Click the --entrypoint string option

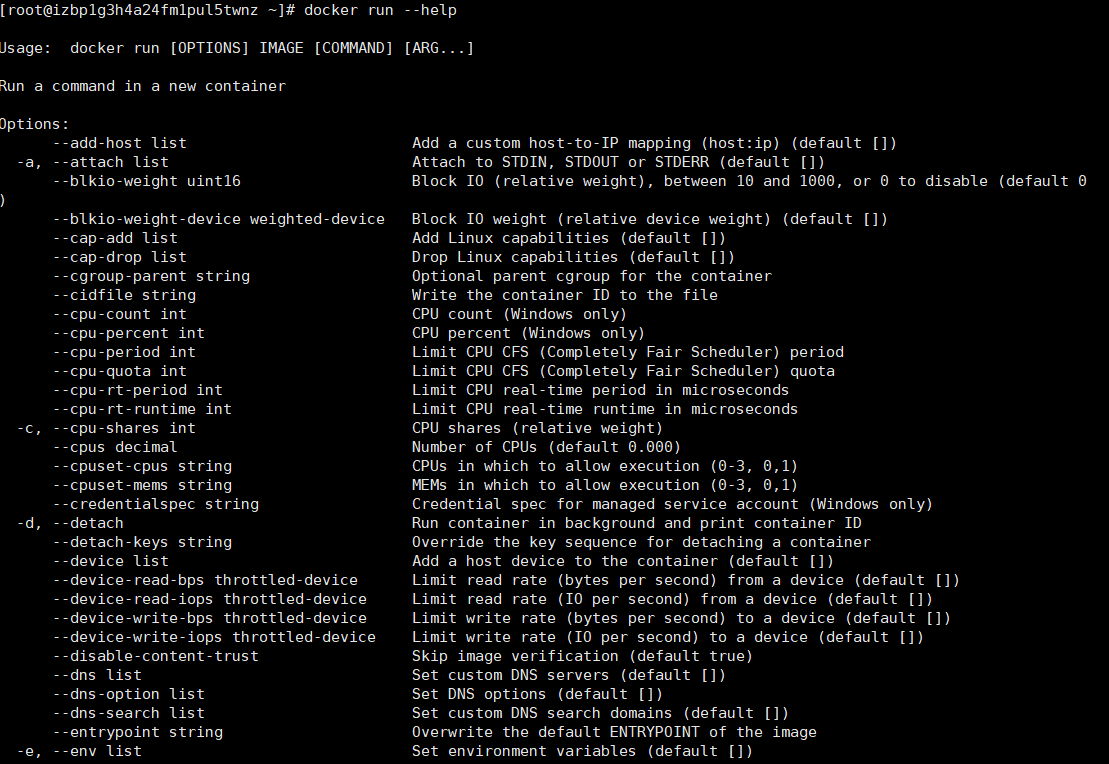point(138,733)
